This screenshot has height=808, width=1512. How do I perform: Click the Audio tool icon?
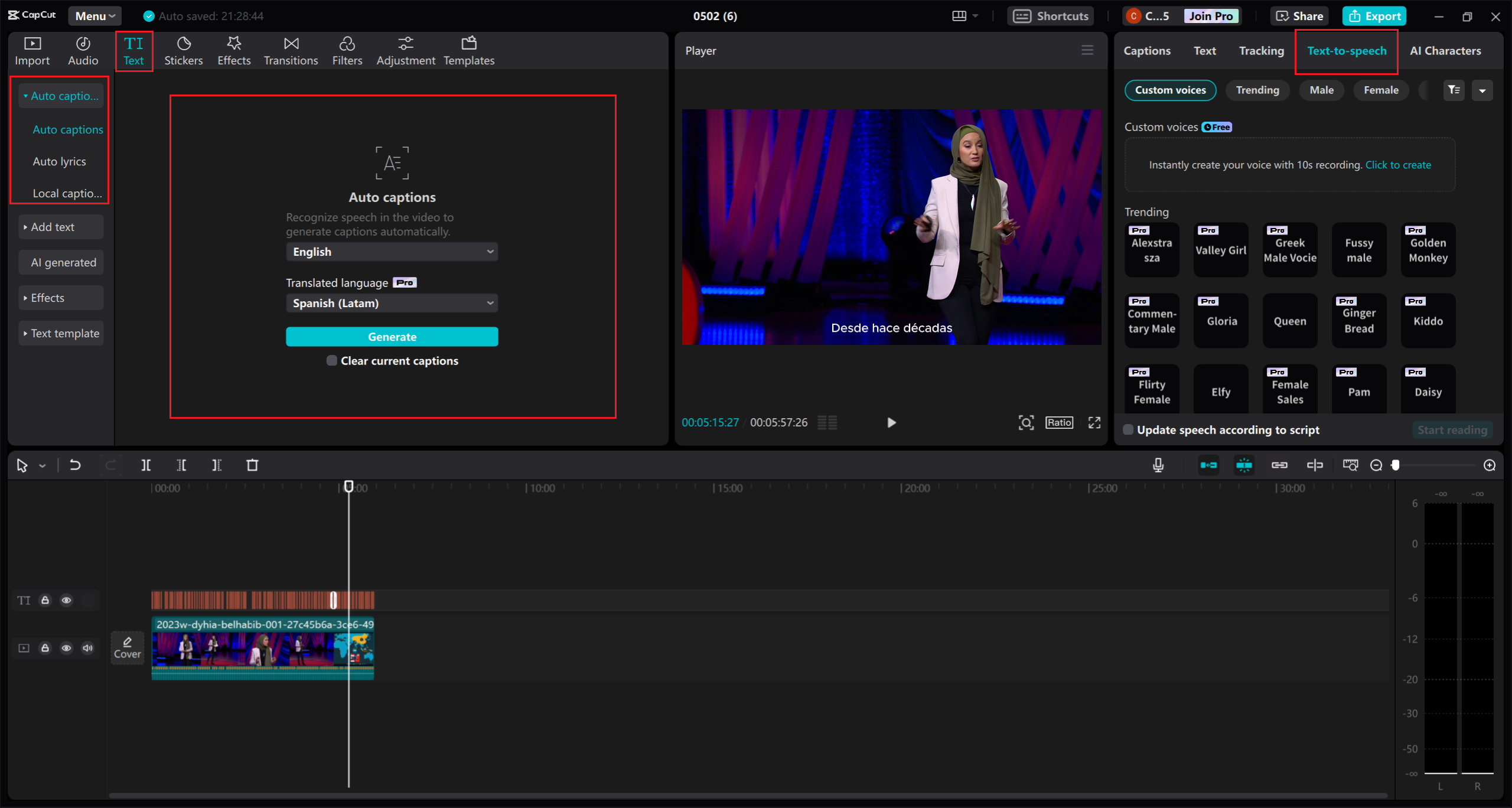(83, 50)
